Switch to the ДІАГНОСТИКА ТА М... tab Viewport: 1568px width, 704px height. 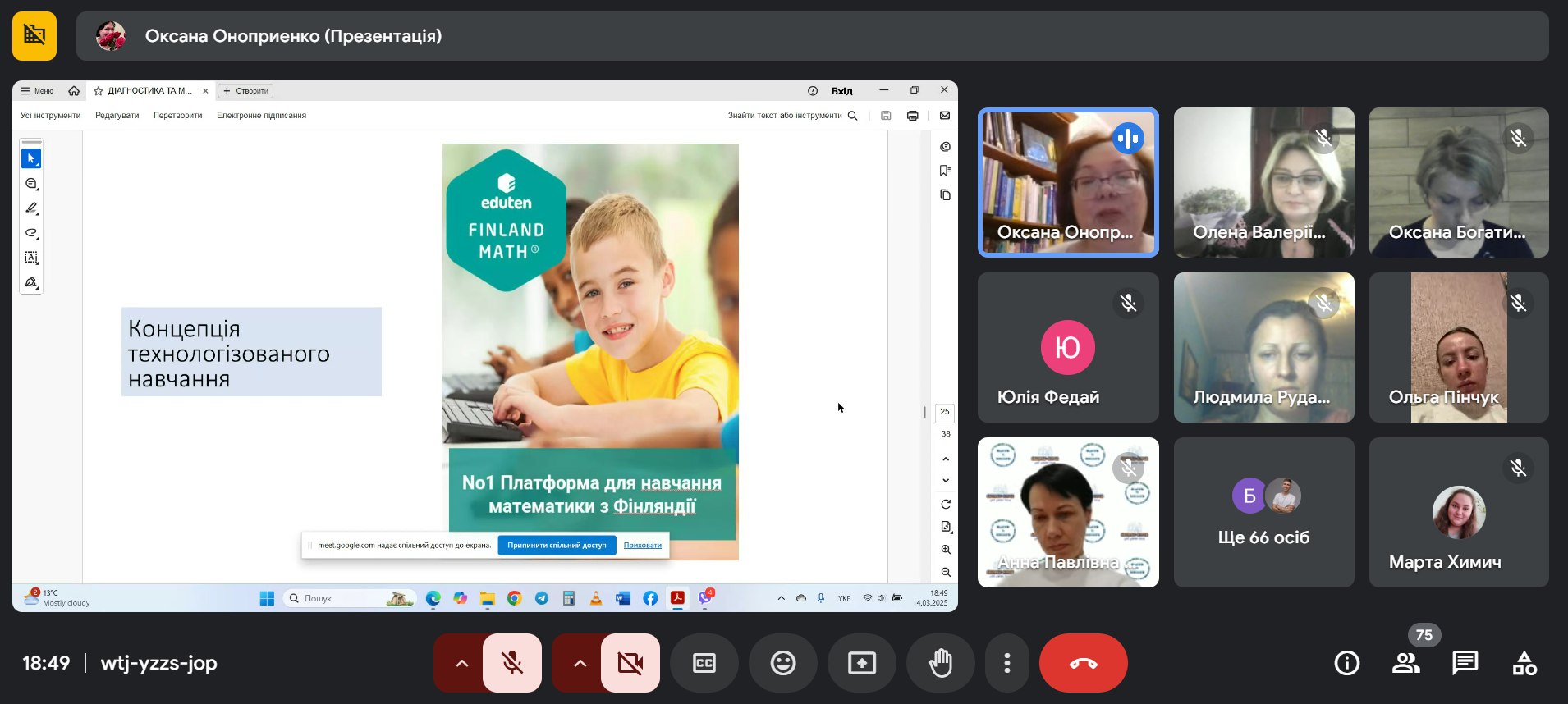pos(151,91)
